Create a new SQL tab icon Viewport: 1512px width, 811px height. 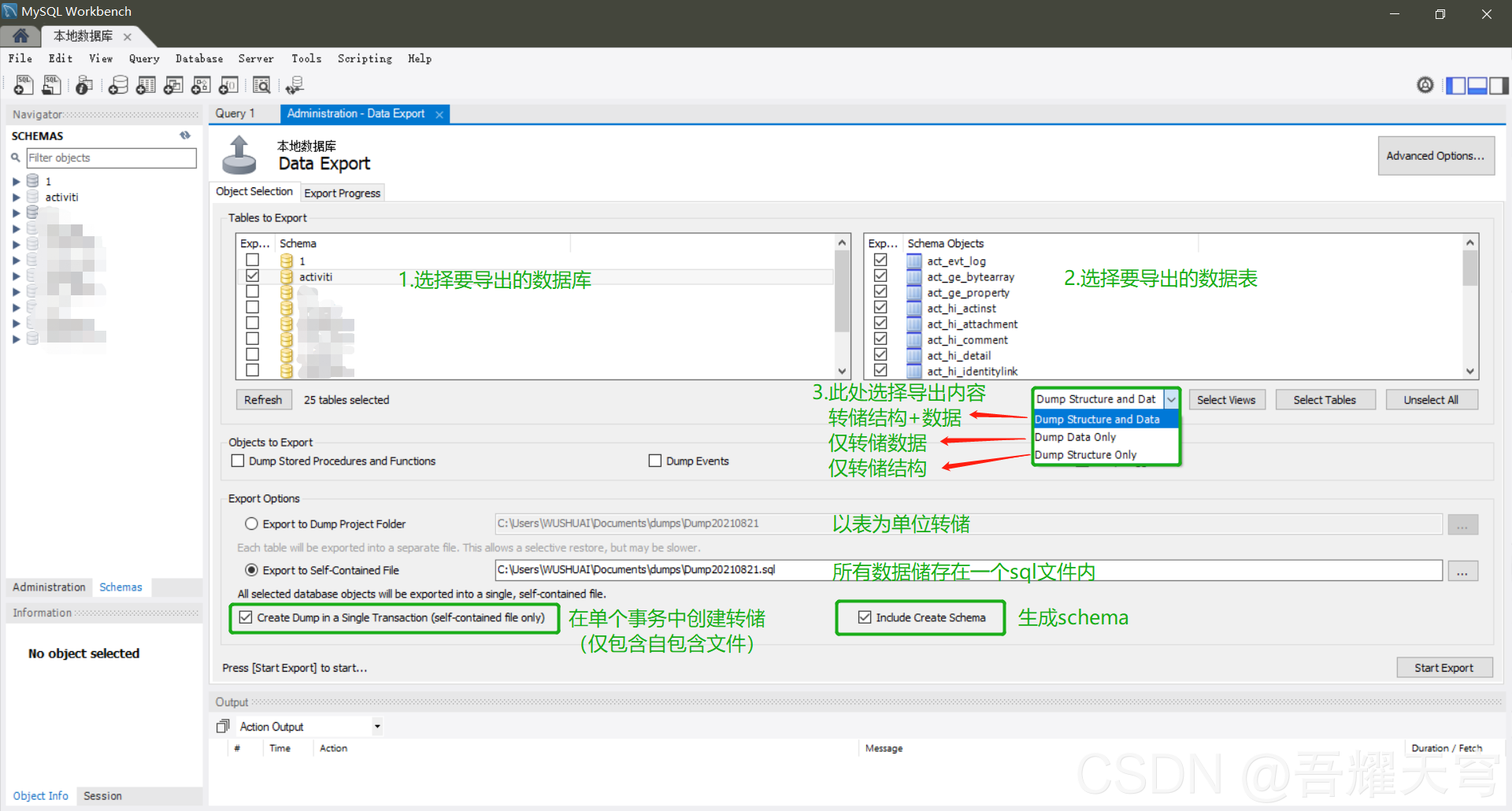23,85
